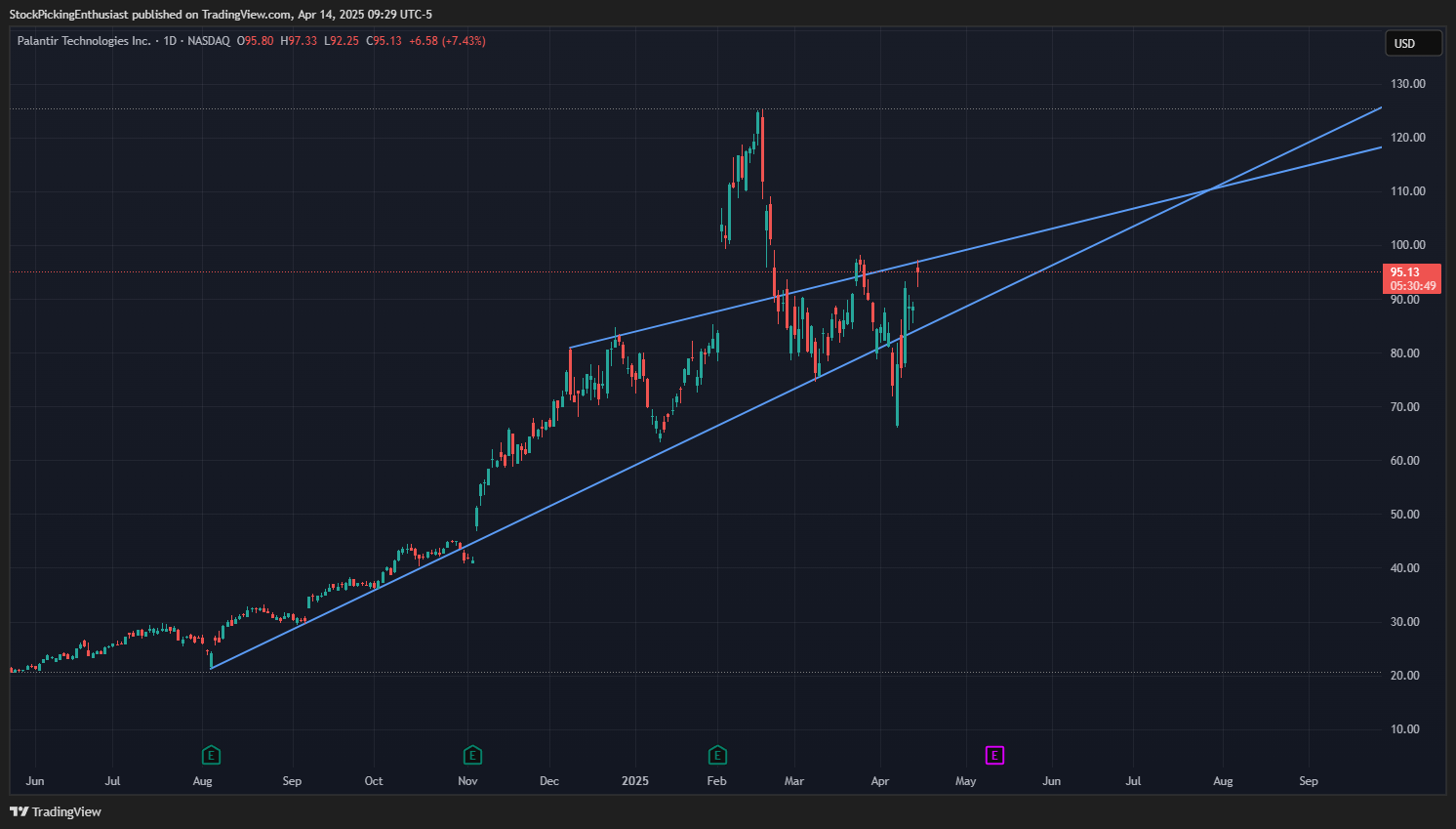Click the Nov earnings E marker
1456x829 pixels.
pyautogui.click(x=472, y=755)
